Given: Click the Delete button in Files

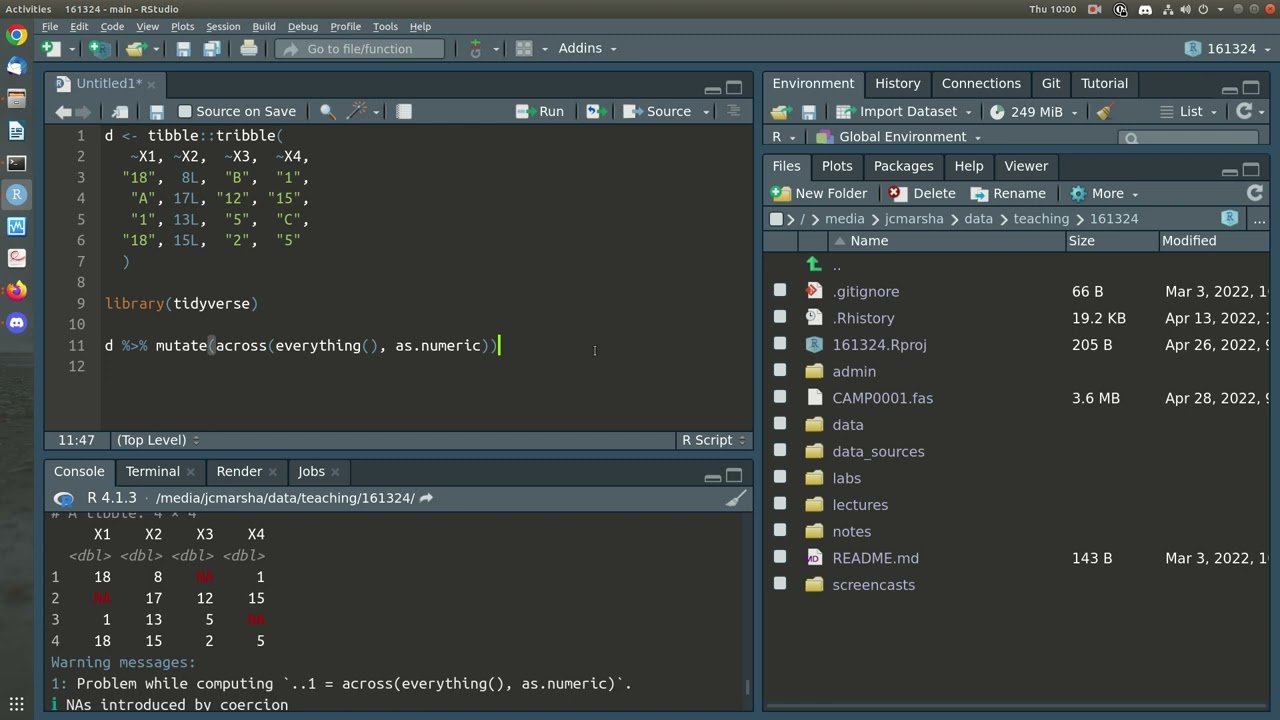Looking at the screenshot, I should coord(922,193).
